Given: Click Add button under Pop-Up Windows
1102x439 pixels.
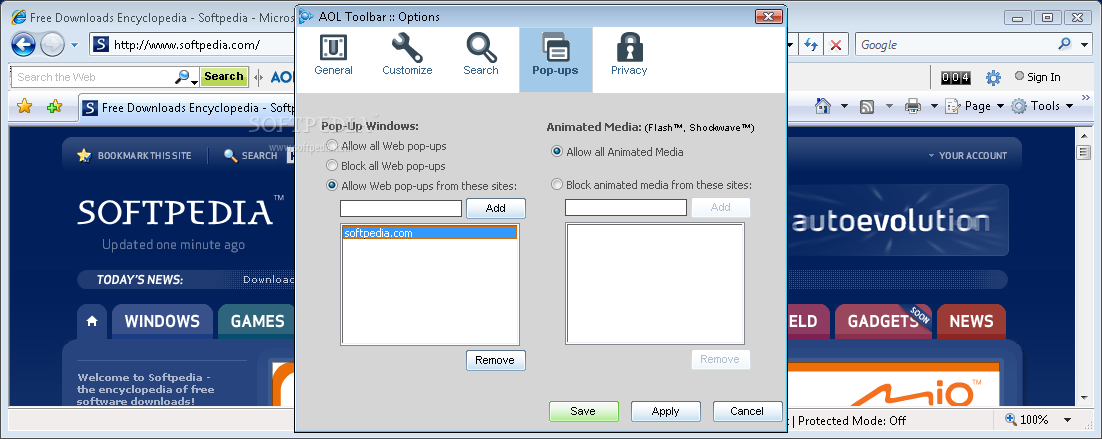Looking at the screenshot, I should [495, 208].
